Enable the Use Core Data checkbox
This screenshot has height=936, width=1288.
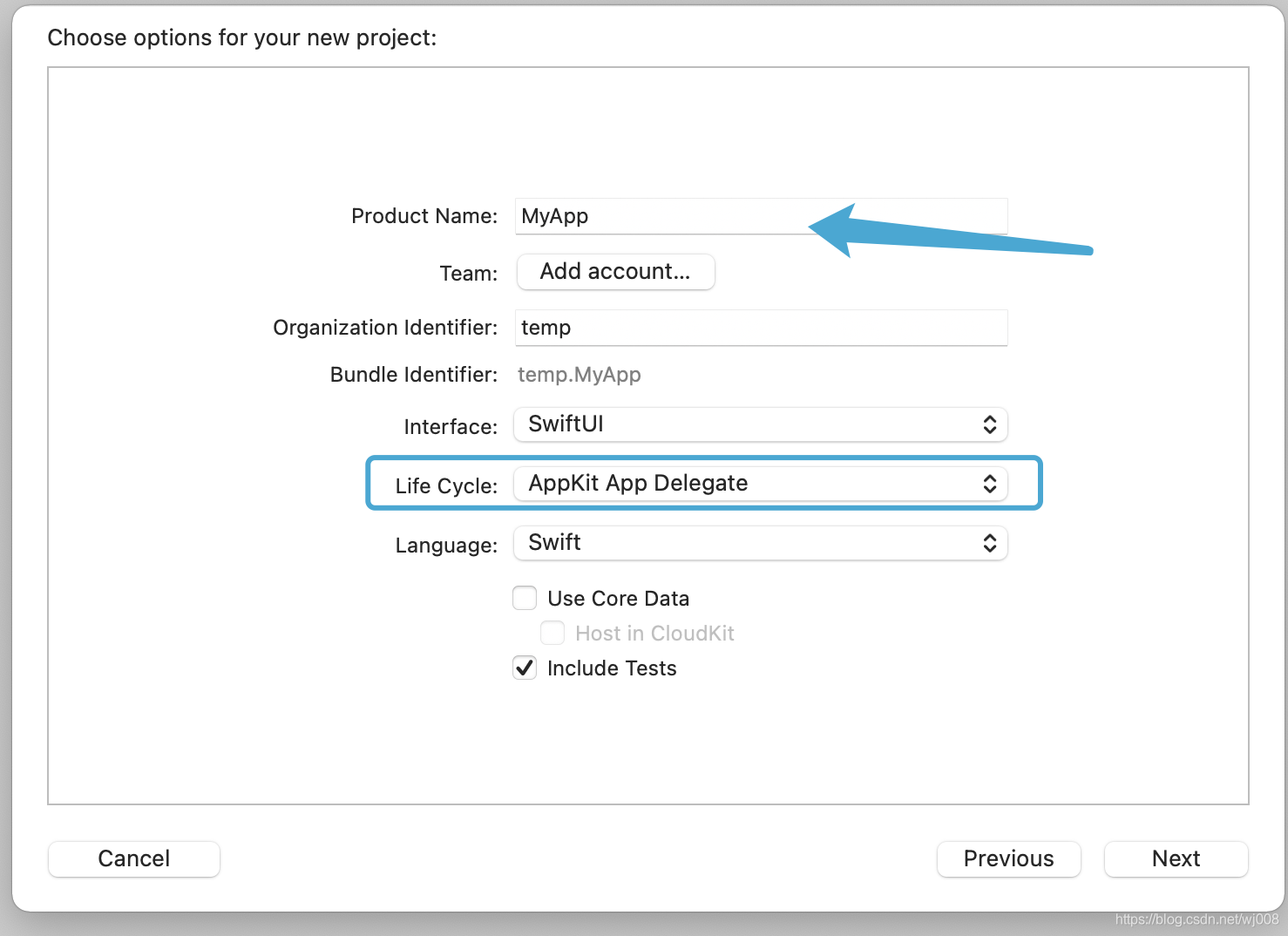(x=525, y=598)
